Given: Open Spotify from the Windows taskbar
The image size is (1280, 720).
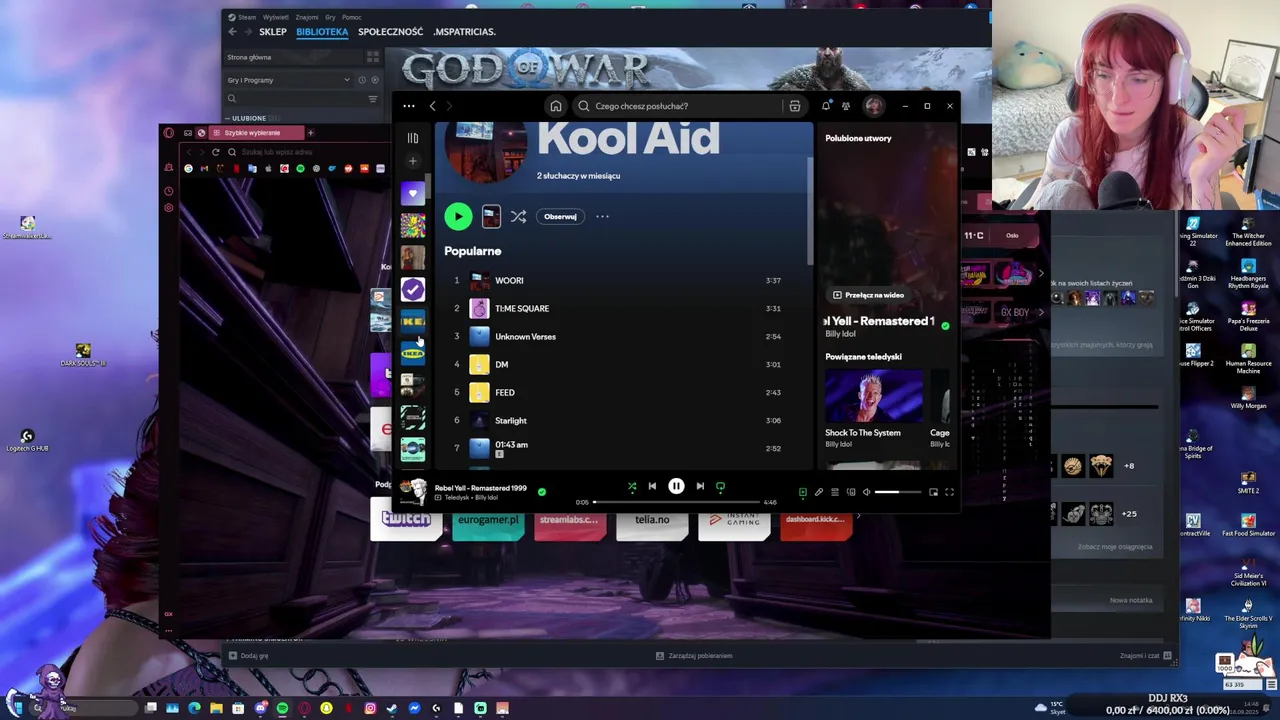Looking at the screenshot, I should coord(282,708).
